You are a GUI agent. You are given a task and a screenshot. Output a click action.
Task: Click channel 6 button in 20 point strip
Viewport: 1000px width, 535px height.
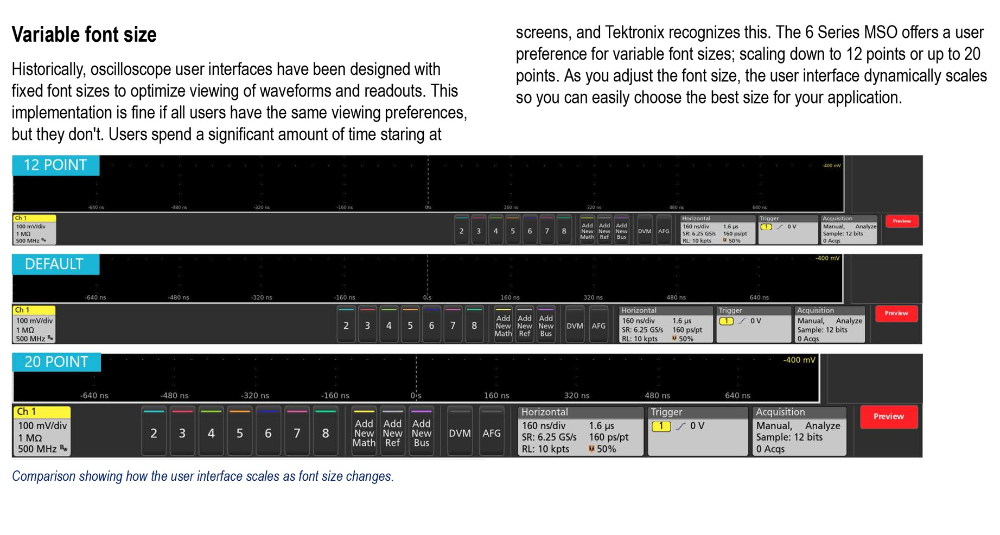pyautogui.click(x=268, y=432)
